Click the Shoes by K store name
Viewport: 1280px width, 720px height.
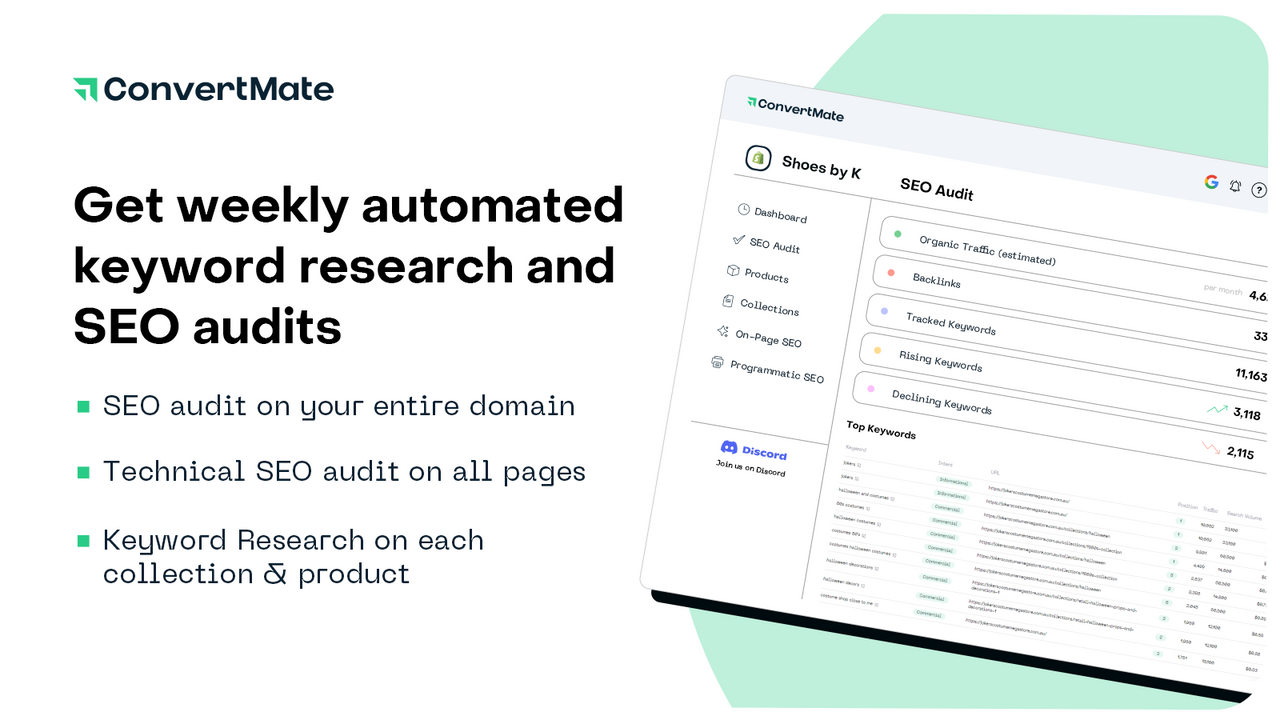(x=821, y=165)
